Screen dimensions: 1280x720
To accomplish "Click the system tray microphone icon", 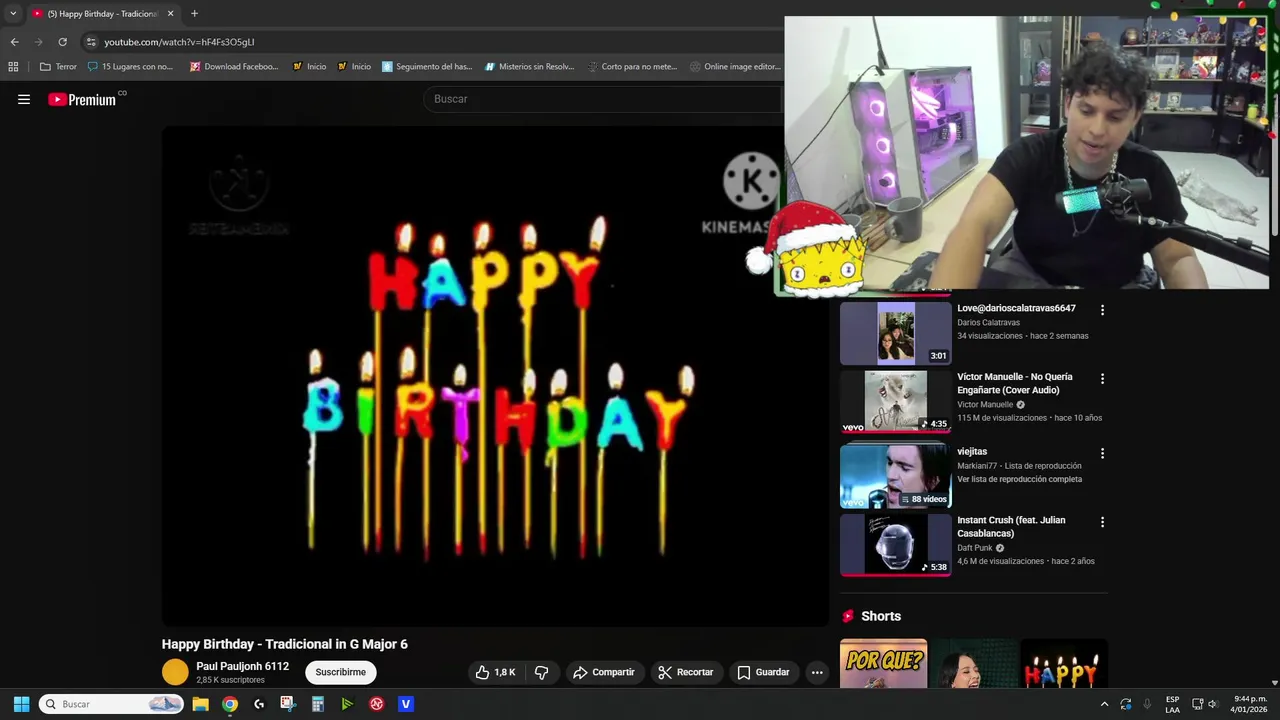I will [1147, 704].
